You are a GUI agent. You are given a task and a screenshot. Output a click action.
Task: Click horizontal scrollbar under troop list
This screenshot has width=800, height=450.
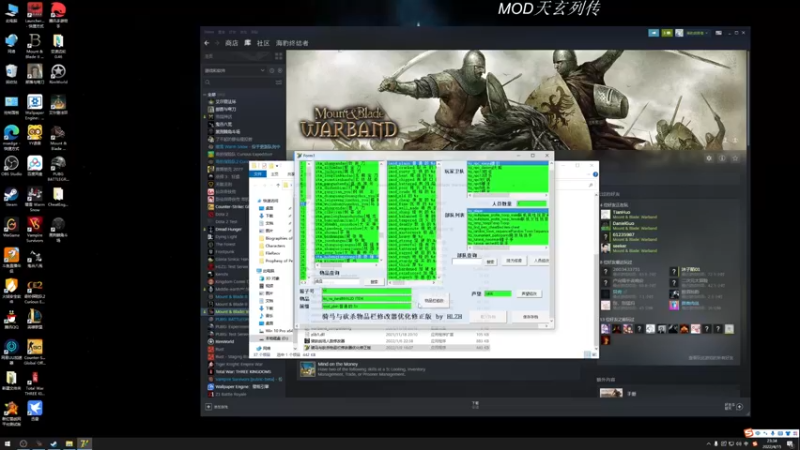click(508, 248)
